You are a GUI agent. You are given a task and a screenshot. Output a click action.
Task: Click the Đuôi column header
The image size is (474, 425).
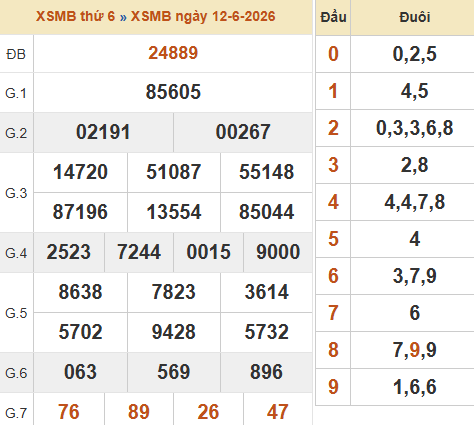tap(415, 17)
